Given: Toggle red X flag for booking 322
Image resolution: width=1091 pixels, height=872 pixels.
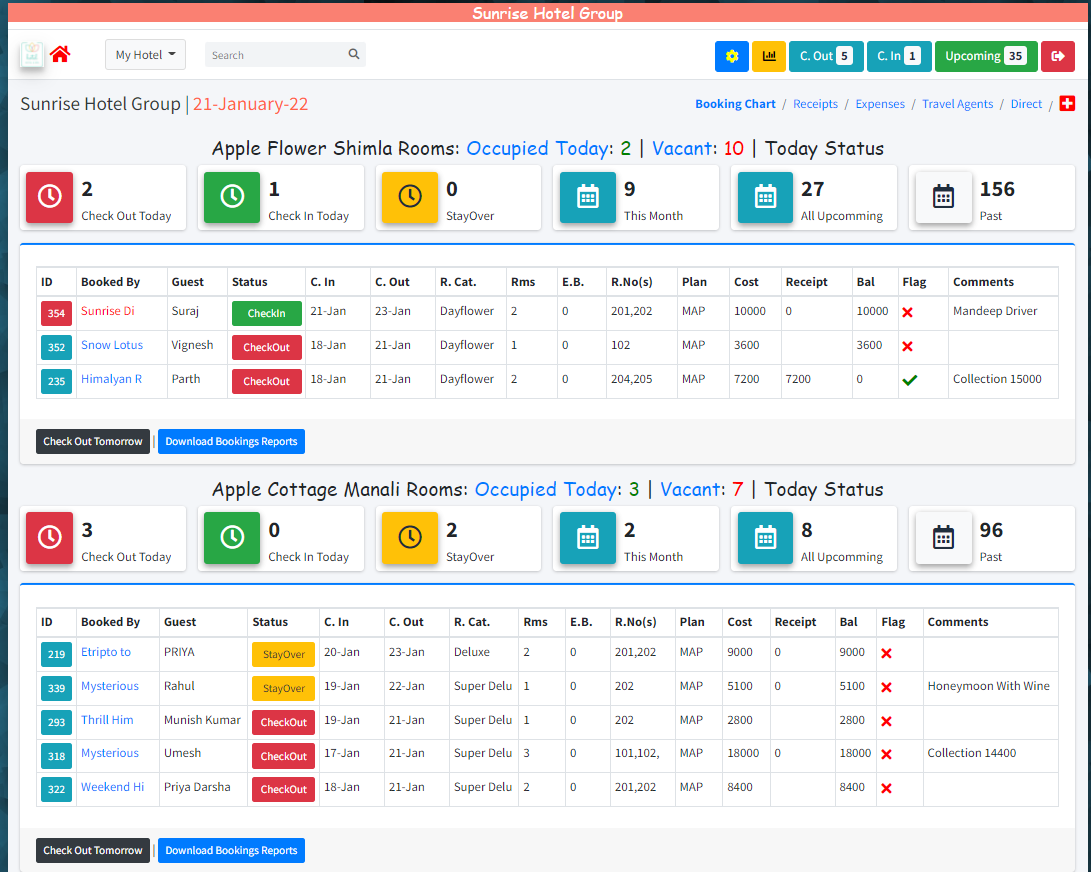Looking at the screenshot, I should (x=886, y=788).
